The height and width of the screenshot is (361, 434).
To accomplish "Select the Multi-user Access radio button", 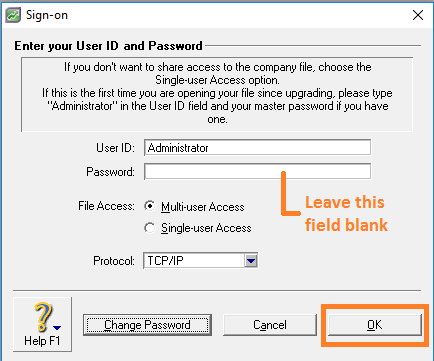I will 150,206.
